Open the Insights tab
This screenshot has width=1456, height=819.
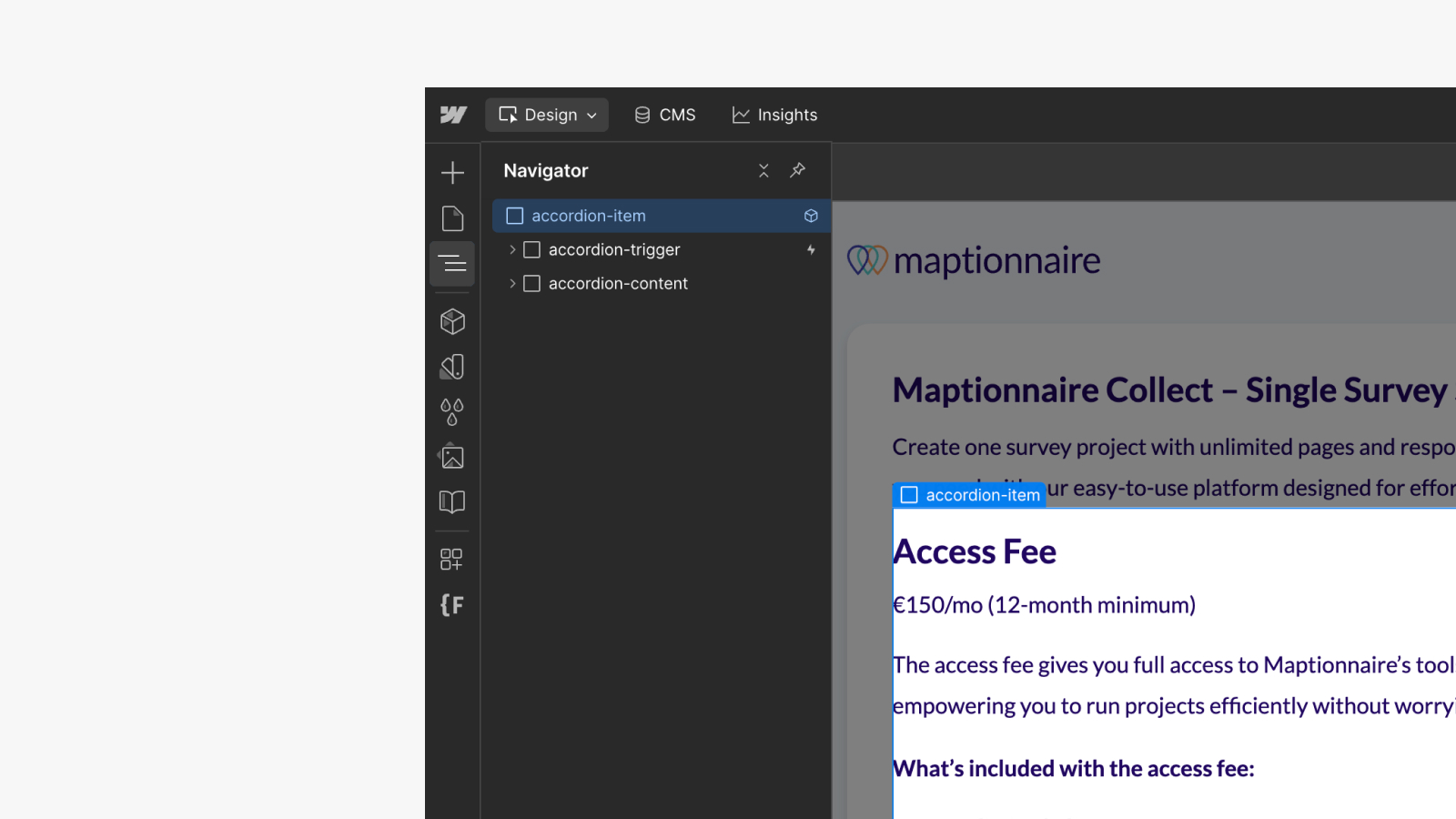point(774,115)
